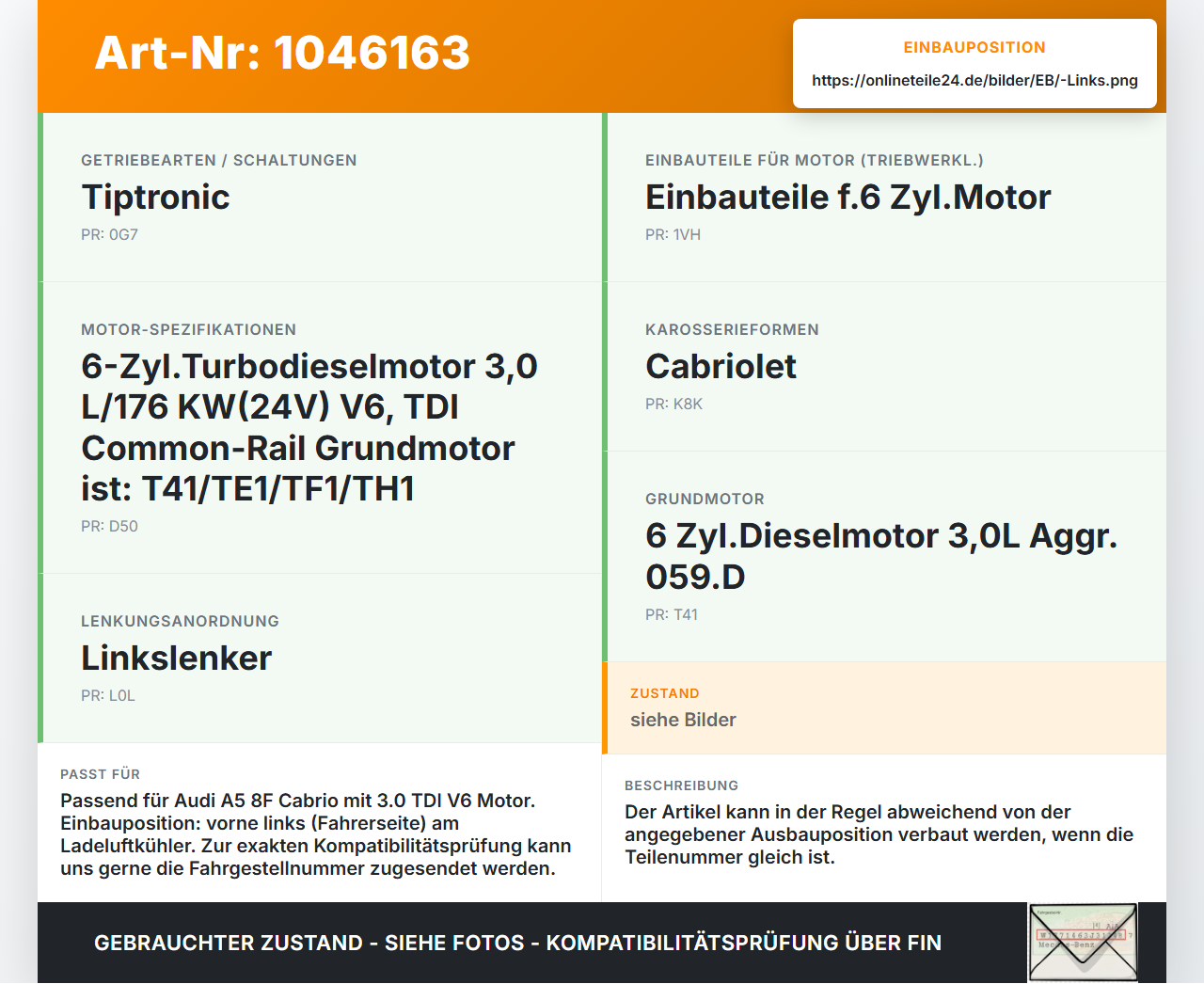Click the GEBRAUCHTER ZUSTAND footer banner text
Screen dimensions: 1204x984
tap(517, 943)
